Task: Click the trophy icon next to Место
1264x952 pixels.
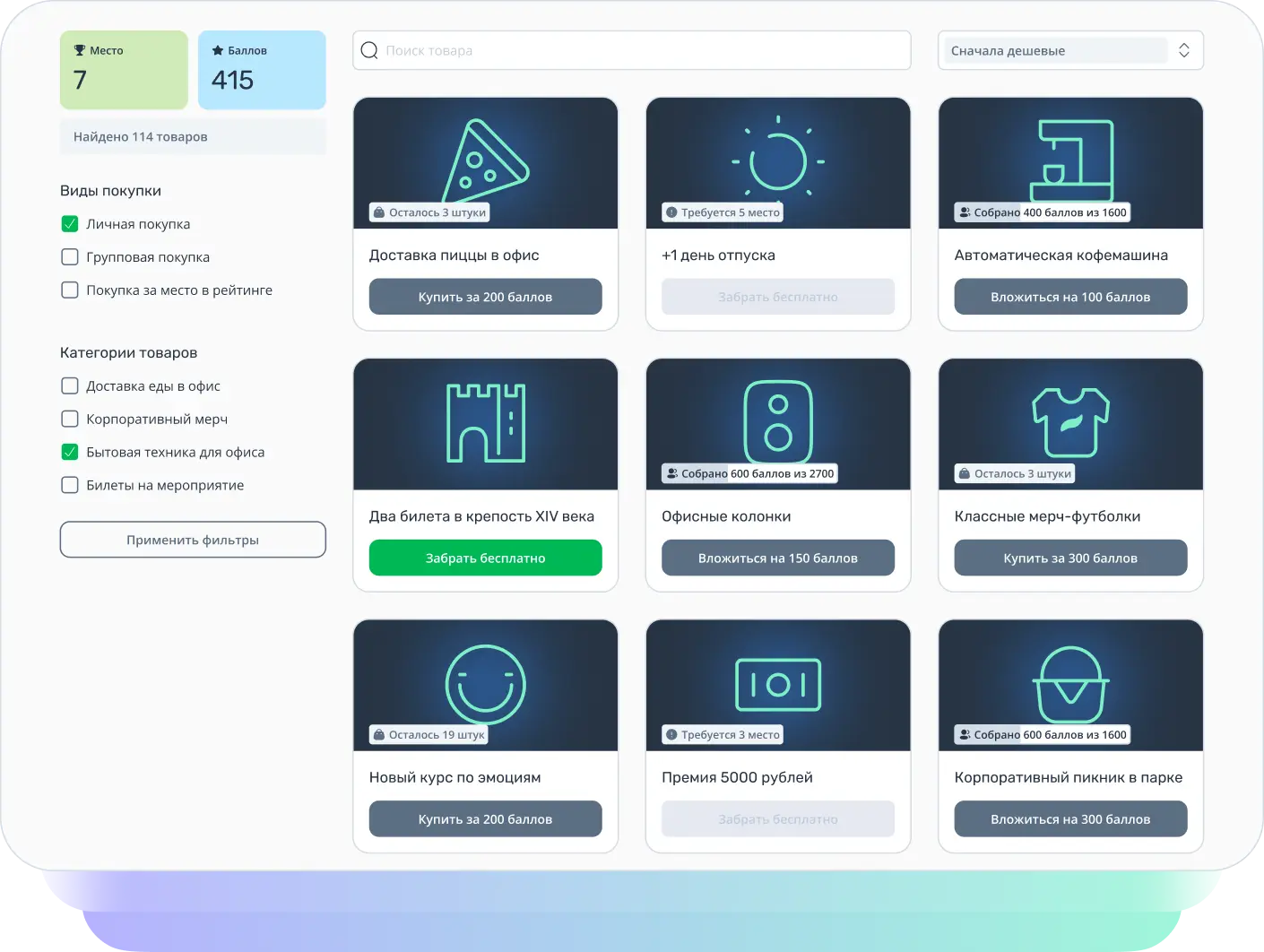Action: 80,50
